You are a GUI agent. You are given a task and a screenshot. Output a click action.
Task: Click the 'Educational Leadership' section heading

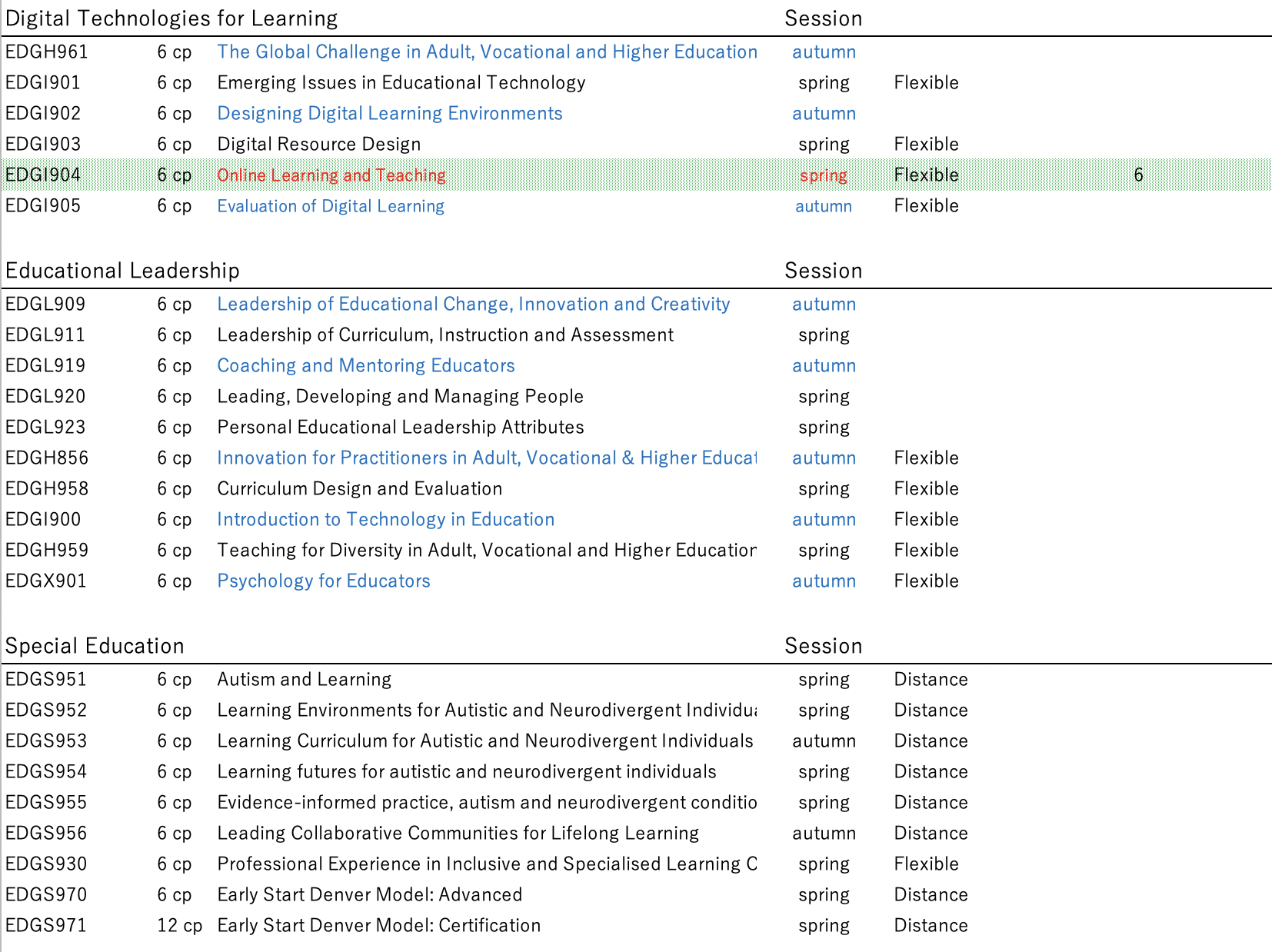pos(122,271)
